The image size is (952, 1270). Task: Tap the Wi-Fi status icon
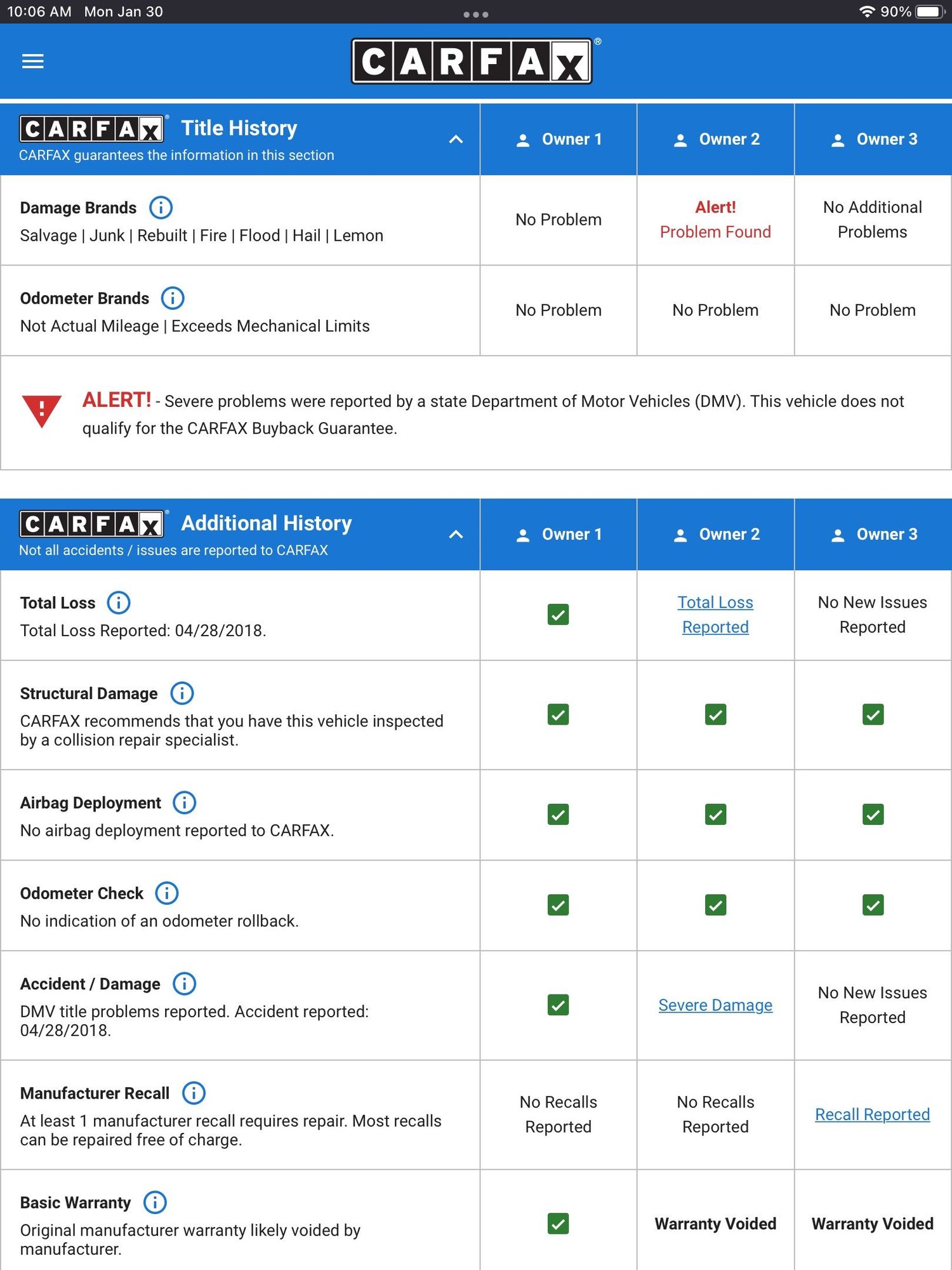pyautogui.click(x=867, y=11)
